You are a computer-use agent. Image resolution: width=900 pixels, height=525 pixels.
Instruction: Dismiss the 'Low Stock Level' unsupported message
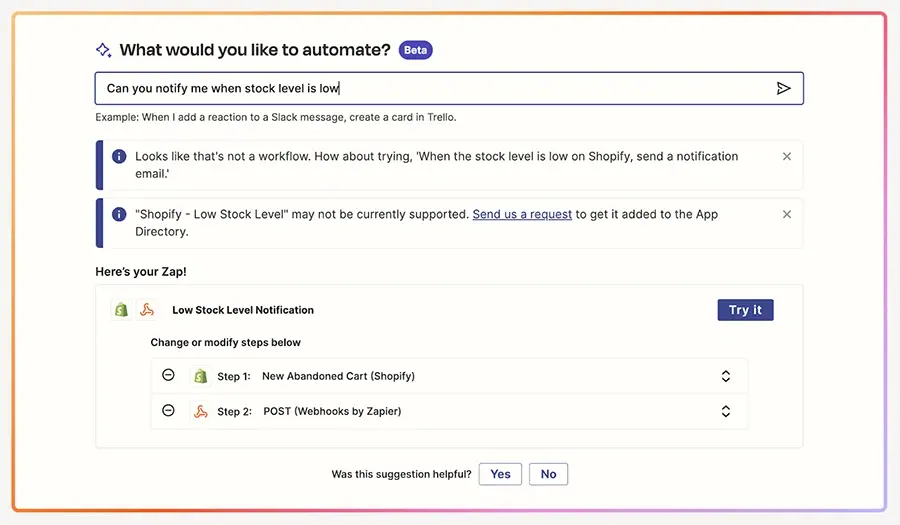pyautogui.click(x=786, y=215)
